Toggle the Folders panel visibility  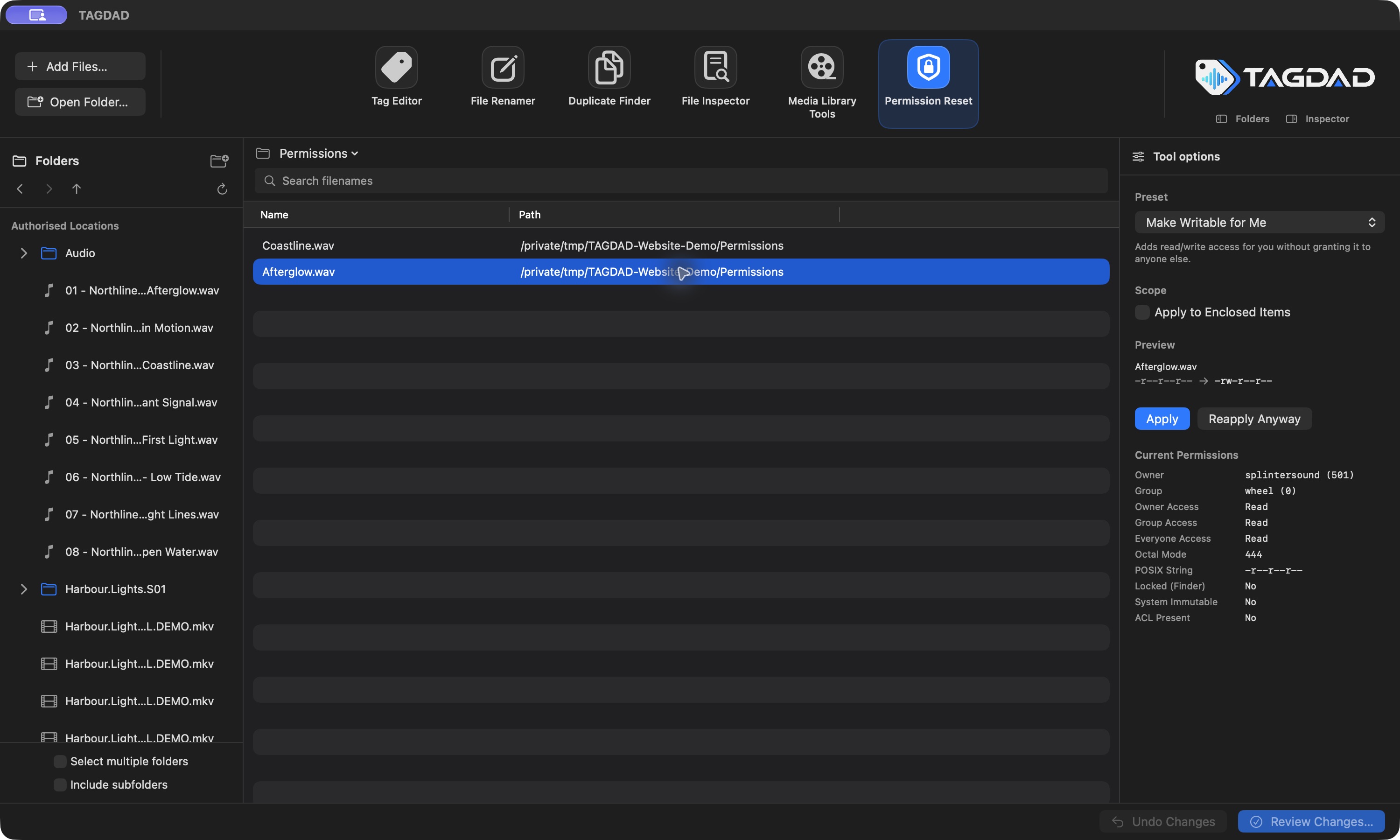[x=1242, y=119]
